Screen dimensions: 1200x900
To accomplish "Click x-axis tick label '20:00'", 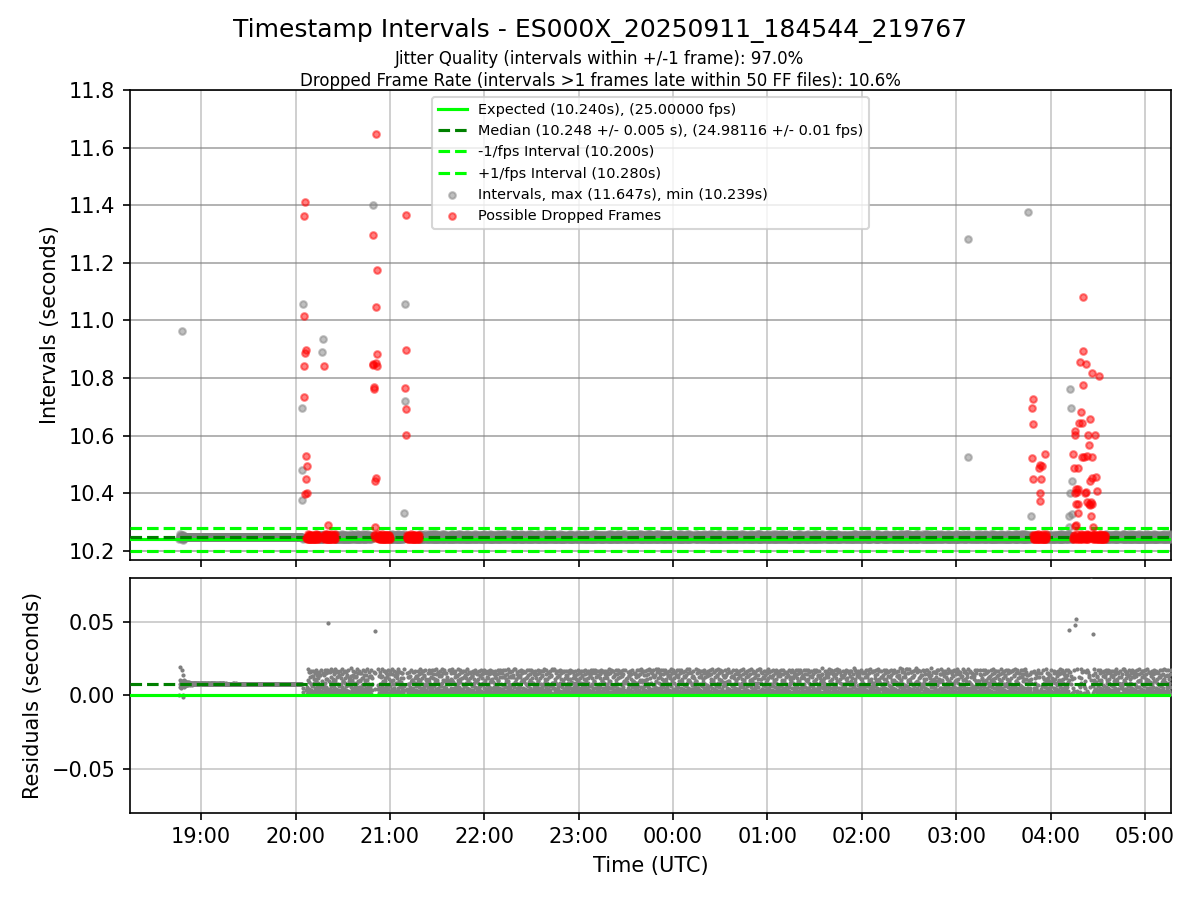I will click(295, 834).
